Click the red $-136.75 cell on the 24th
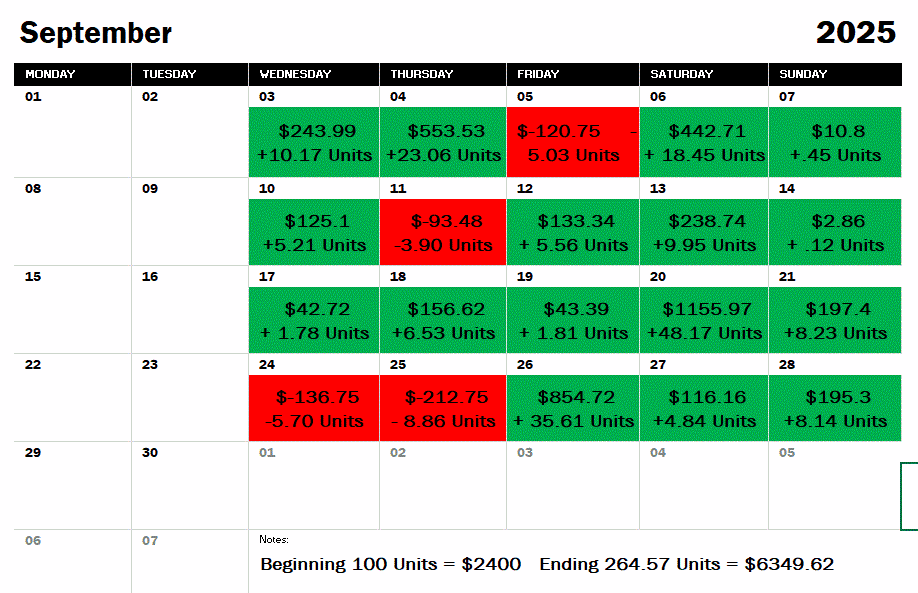918x593 pixels. click(314, 408)
